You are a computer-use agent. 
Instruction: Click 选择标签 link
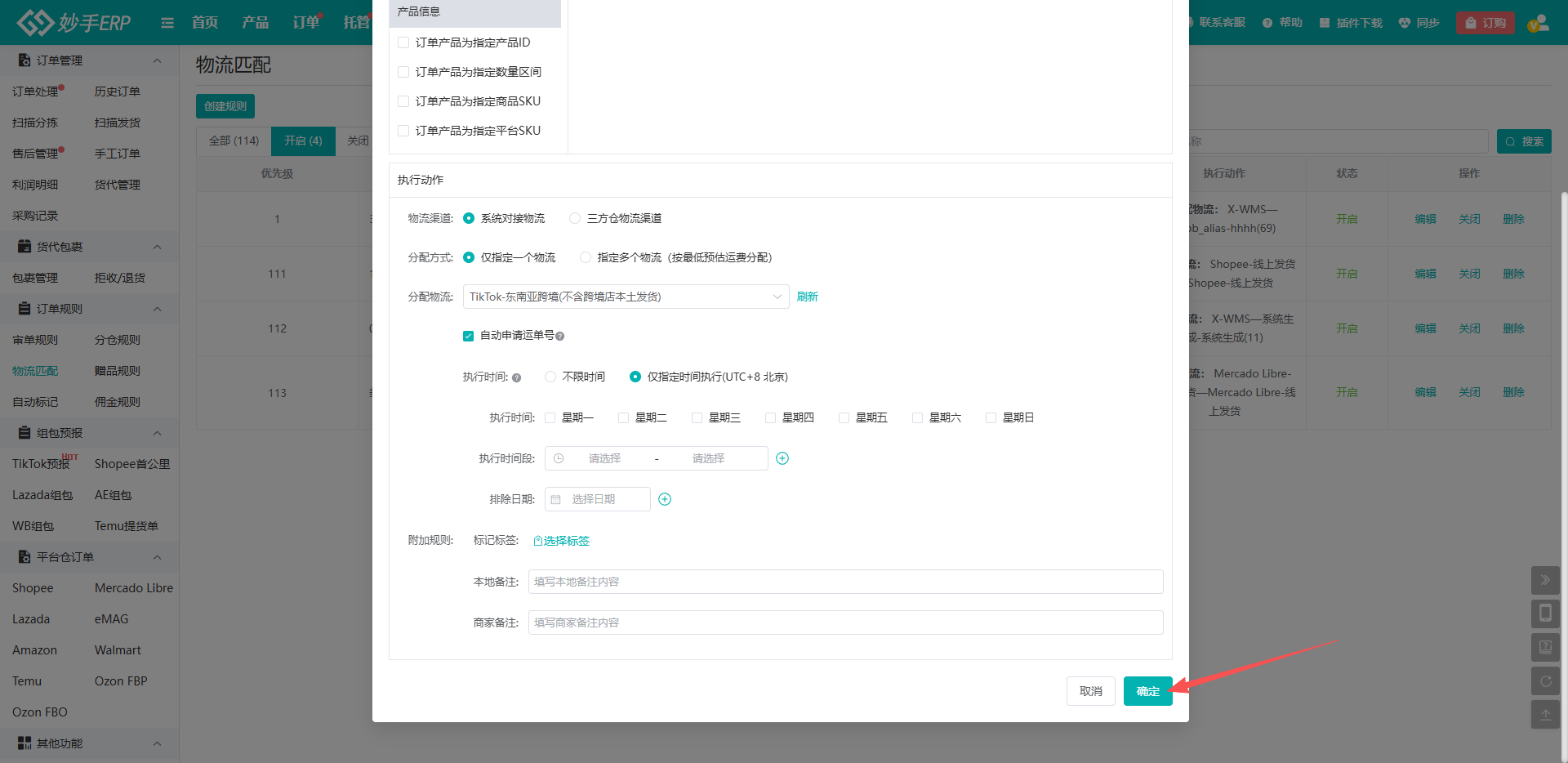pyautogui.click(x=562, y=541)
